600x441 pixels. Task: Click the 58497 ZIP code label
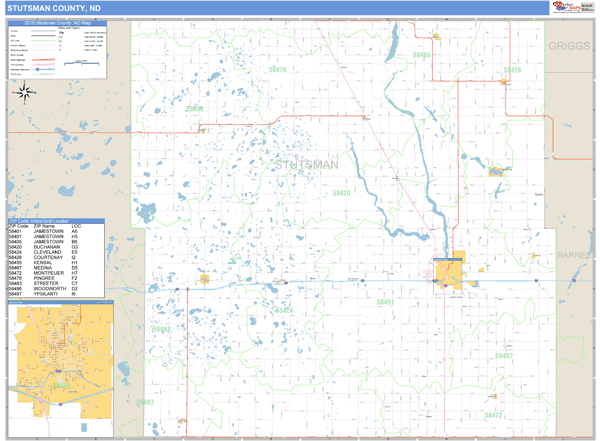tap(503, 356)
